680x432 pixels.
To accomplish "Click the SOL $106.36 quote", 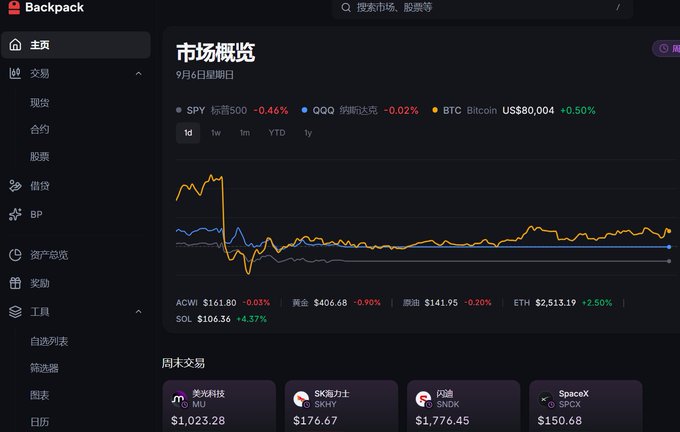I will [221, 319].
